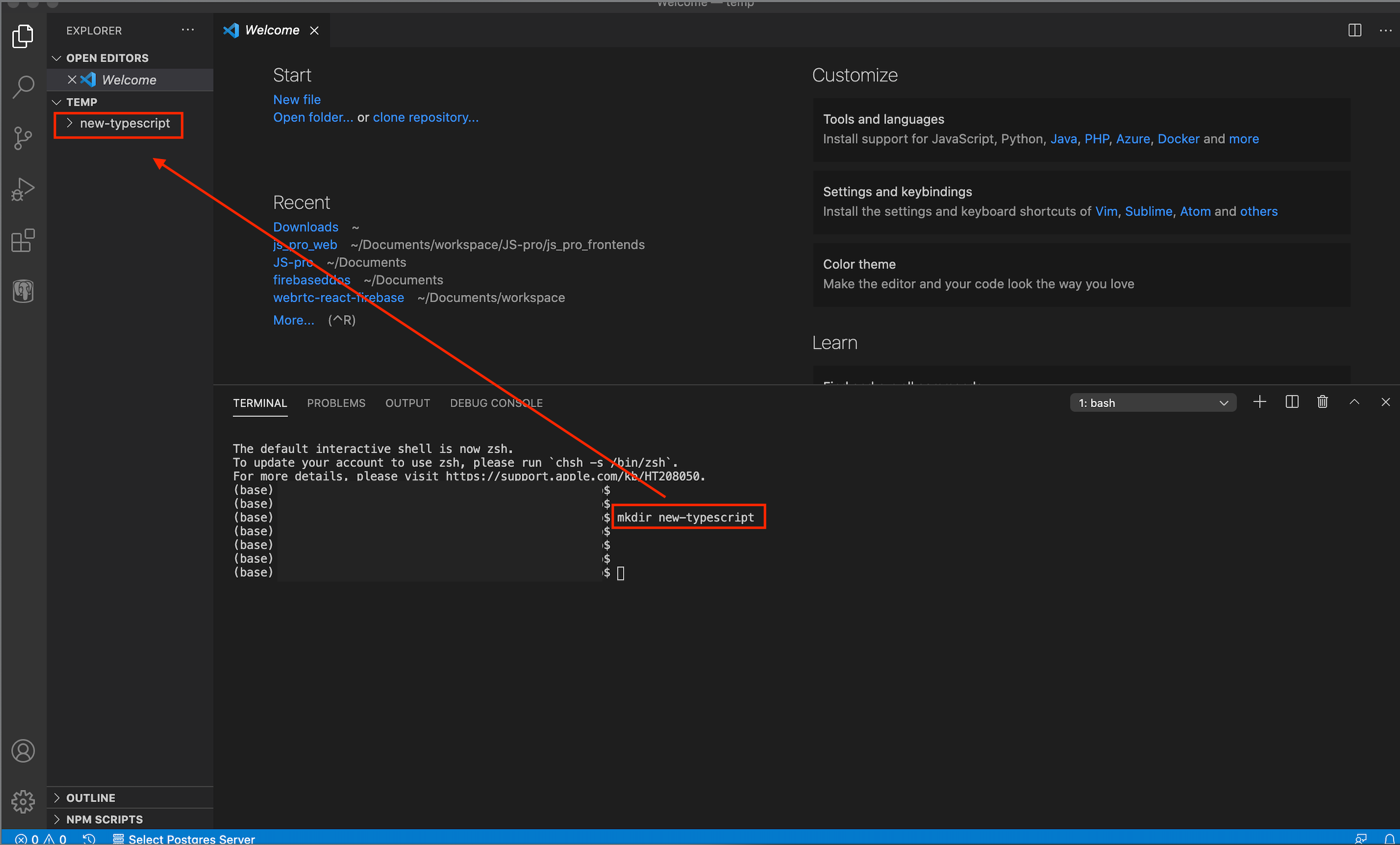Open the PostgreSQL elephant view
Screen dimensions: 1400x845
tap(23, 292)
